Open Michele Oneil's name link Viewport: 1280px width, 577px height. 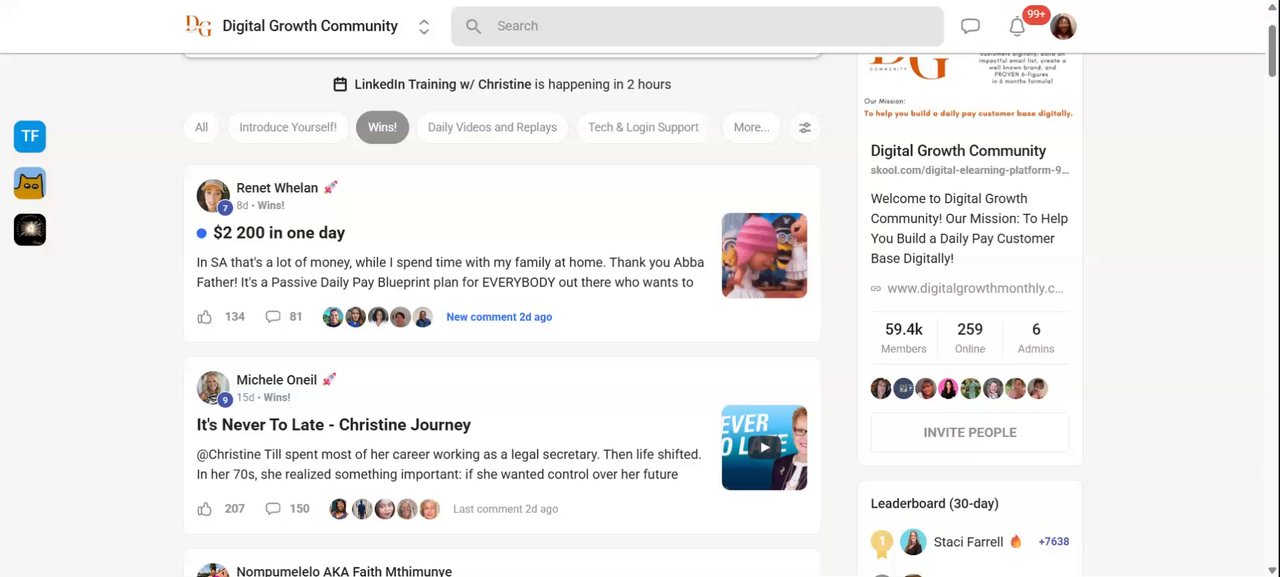pyautogui.click(x=276, y=380)
